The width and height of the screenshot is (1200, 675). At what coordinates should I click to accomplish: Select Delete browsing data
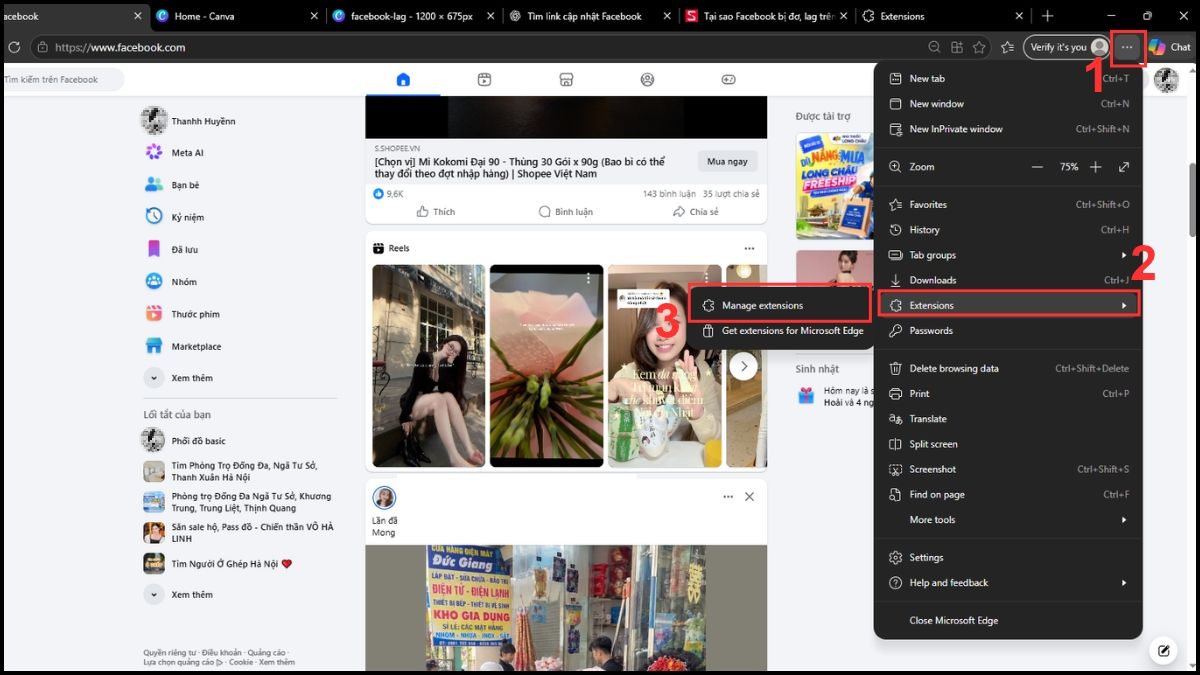(1008, 368)
